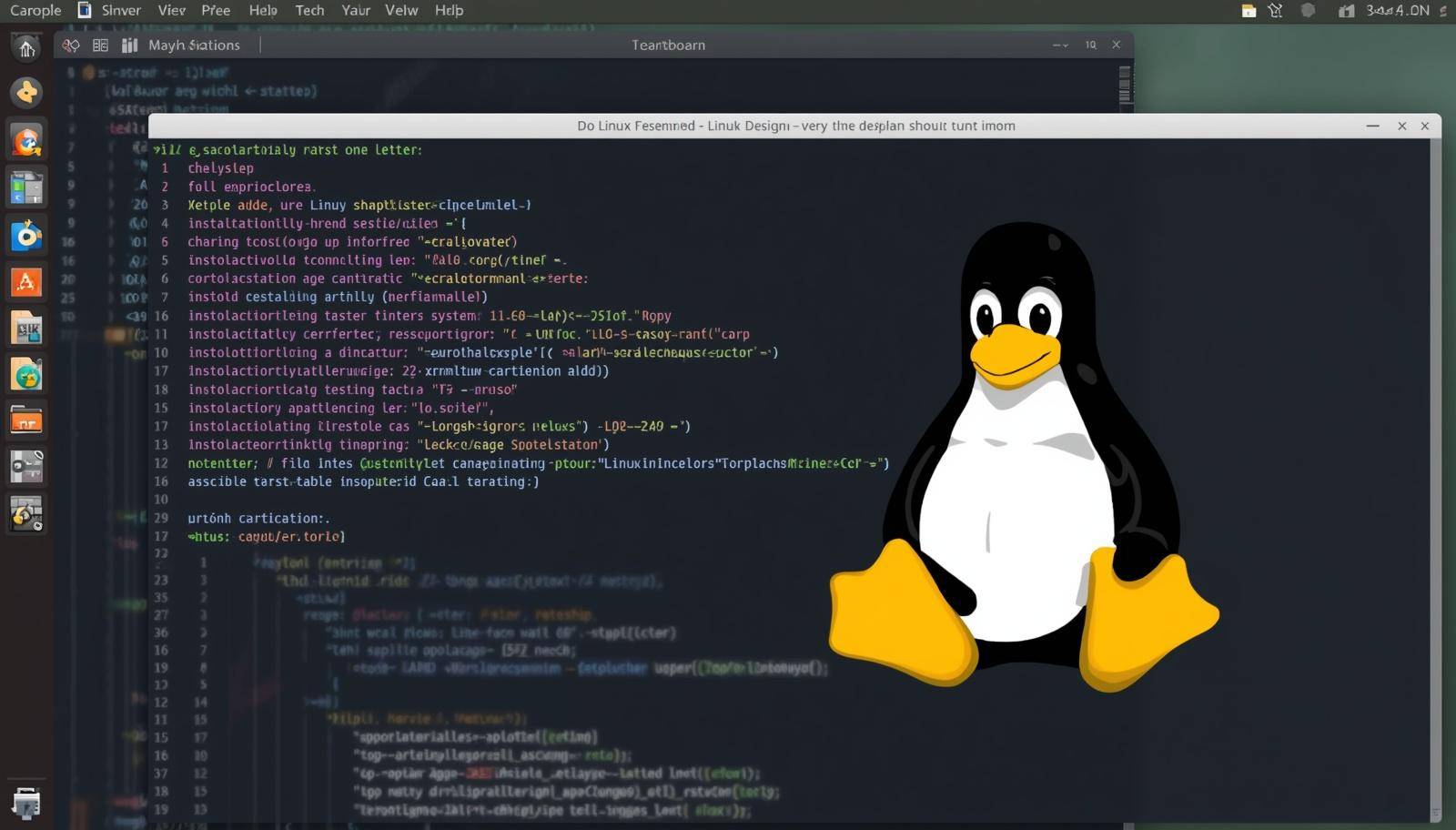Viewport: 1456px width, 830px height.
Task: Click the 1Q button in the Teantboarn title bar
Action: coord(1090,45)
